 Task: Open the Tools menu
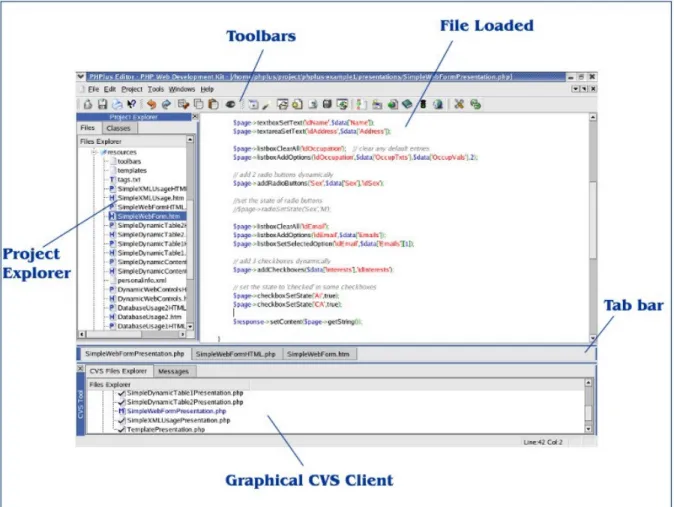click(156, 89)
